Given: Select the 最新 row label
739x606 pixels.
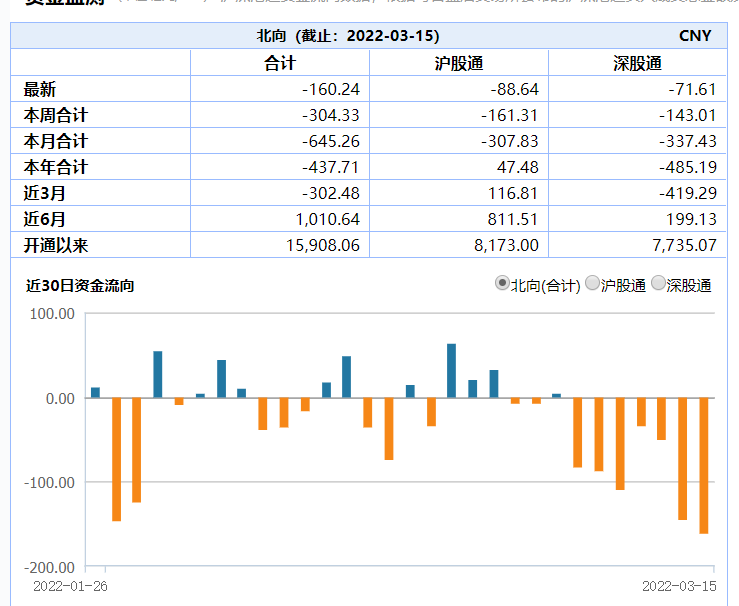Looking at the screenshot, I should click(40, 90).
